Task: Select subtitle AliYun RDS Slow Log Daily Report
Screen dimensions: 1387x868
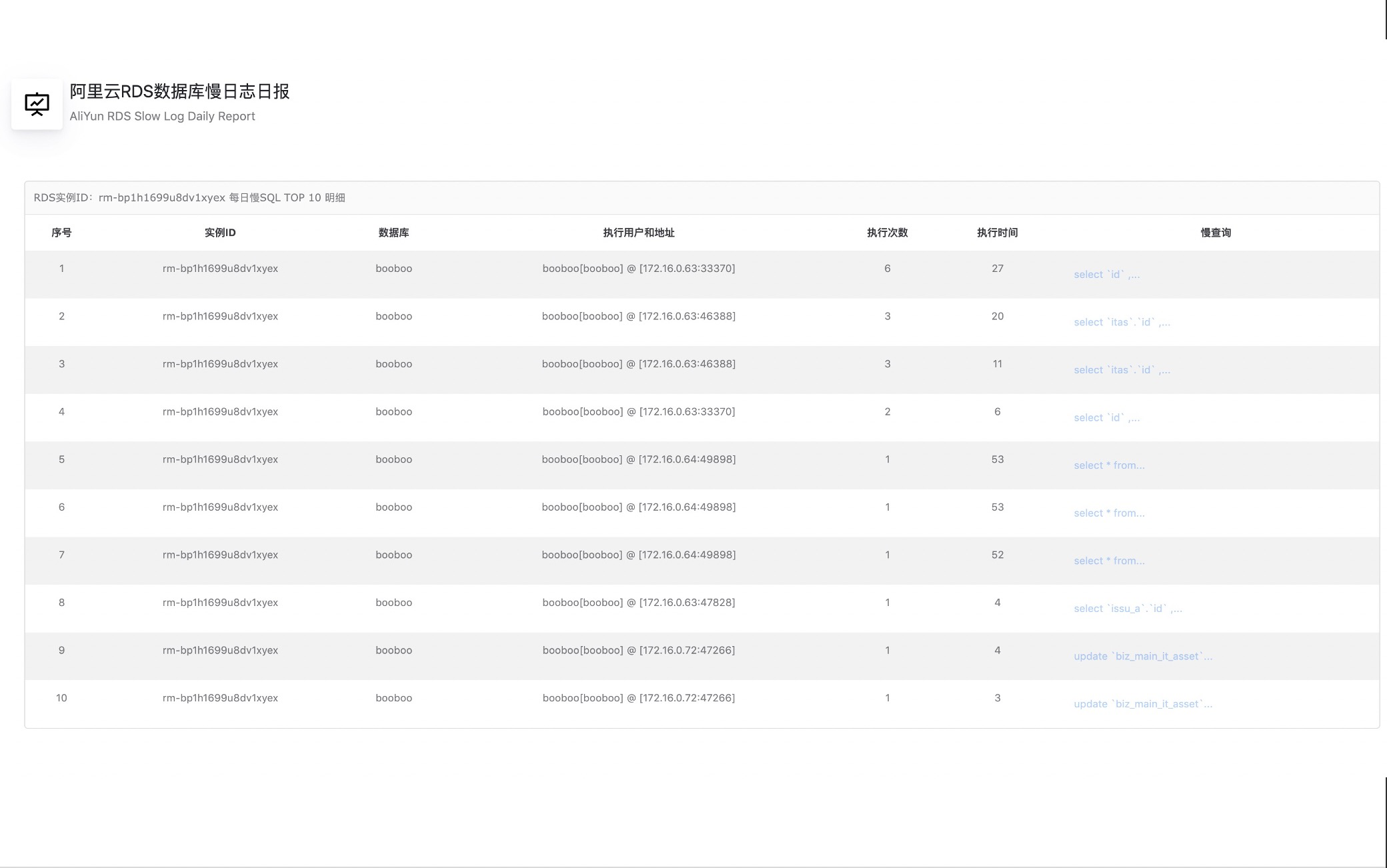Action: [162, 116]
